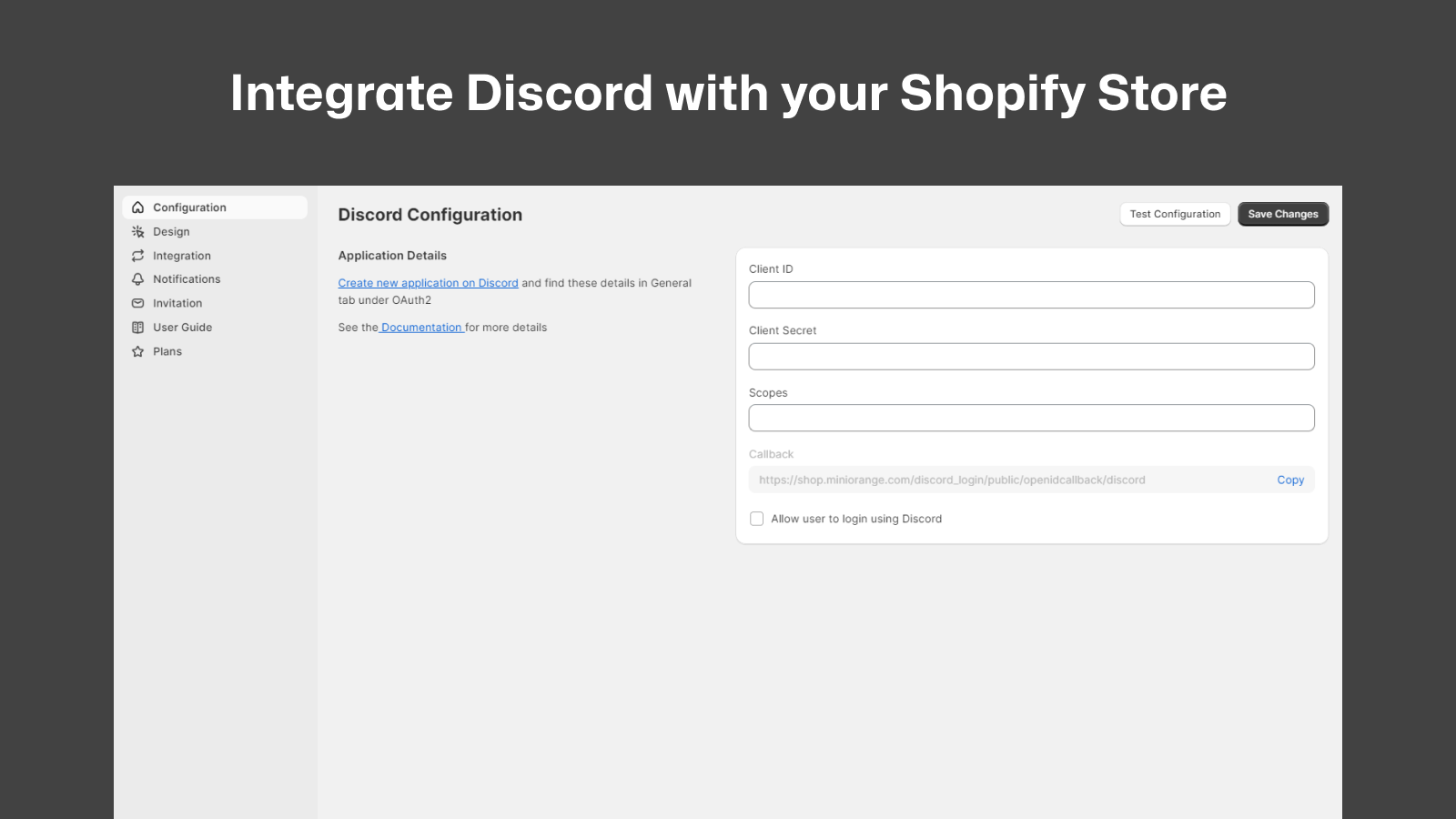
Task: Select the envelope icon beside Invitation
Action: (x=137, y=302)
